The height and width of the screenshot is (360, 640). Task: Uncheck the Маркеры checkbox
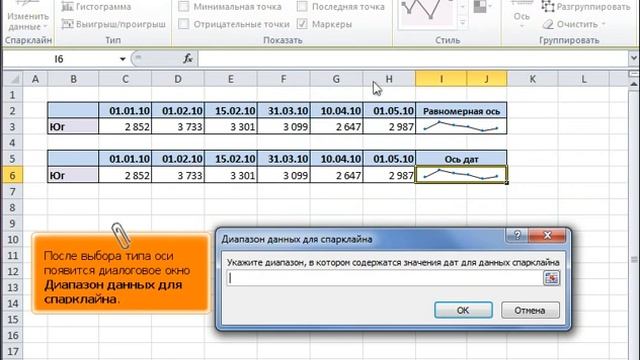(302, 24)
